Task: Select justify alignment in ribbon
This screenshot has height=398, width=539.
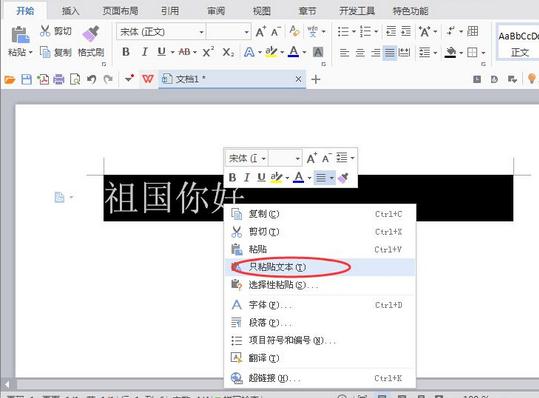Action: pos(390,53)
